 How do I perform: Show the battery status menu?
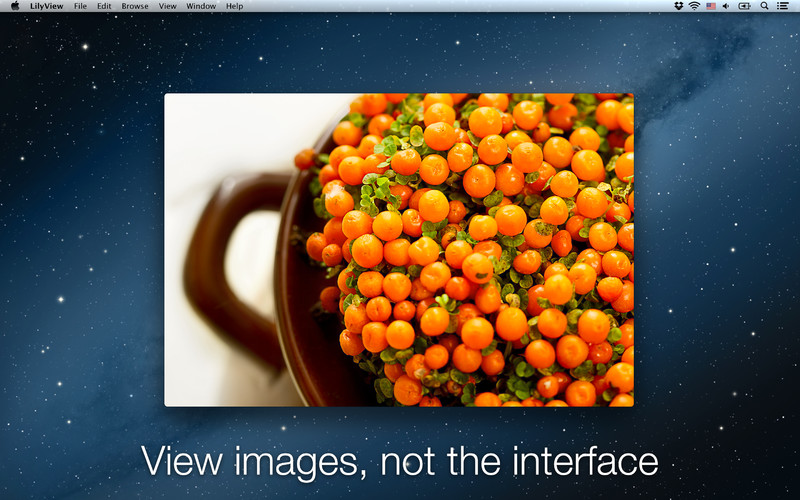coord(744,6)
